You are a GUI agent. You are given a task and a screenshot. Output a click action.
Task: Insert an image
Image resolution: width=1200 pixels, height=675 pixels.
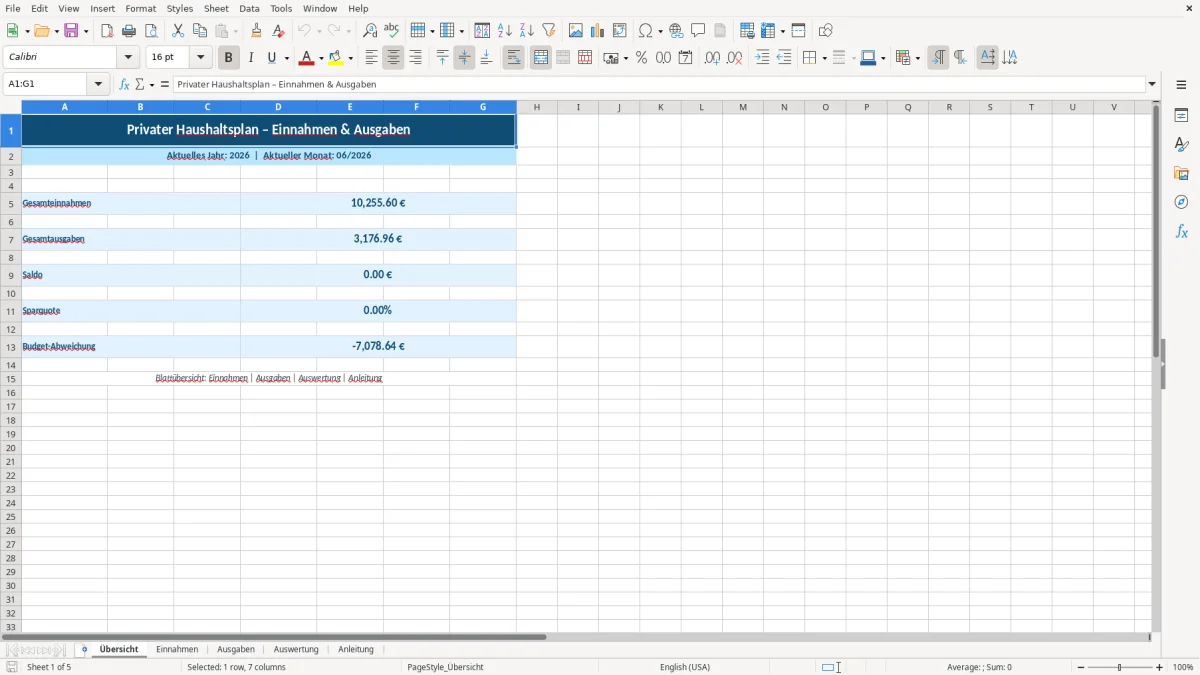(x=576, y=31)
